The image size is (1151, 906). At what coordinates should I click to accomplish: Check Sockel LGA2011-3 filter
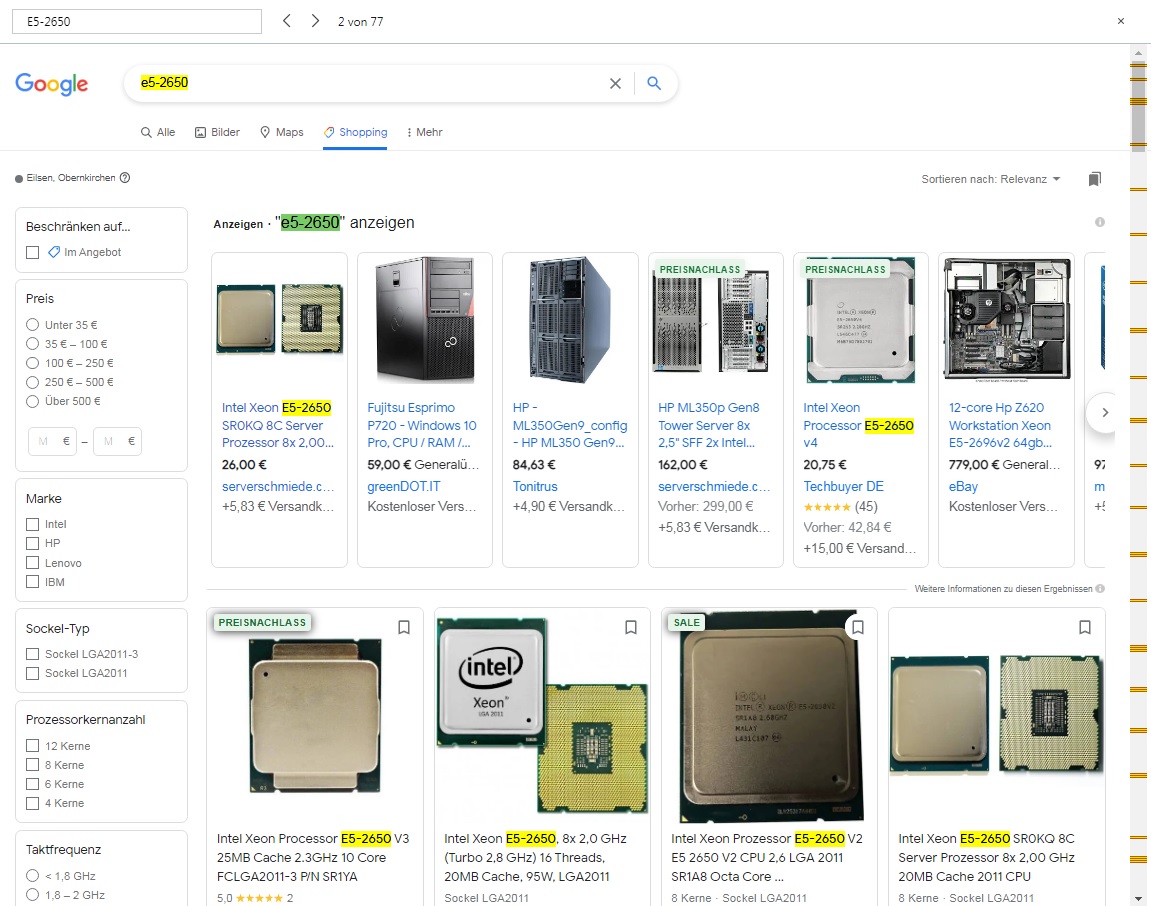tap(32, 653)
